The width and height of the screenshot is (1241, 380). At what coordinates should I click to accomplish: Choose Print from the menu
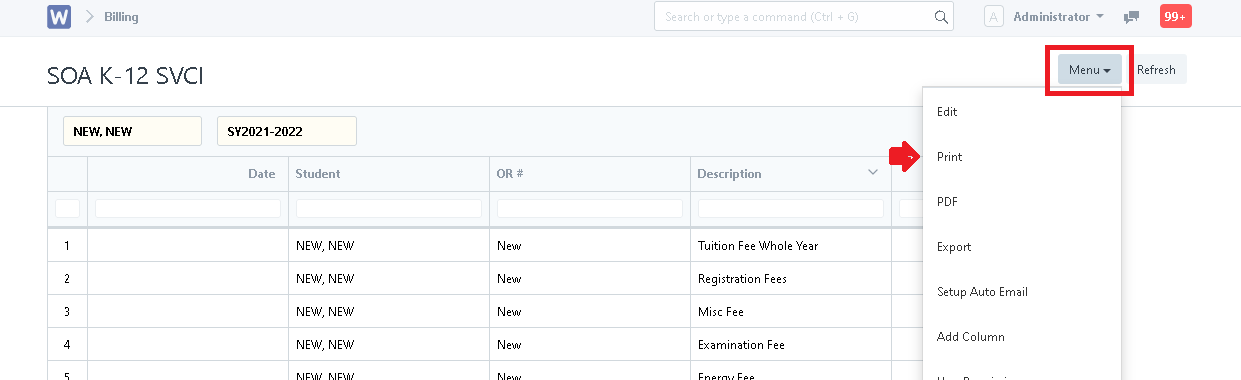click(1021, 157)
